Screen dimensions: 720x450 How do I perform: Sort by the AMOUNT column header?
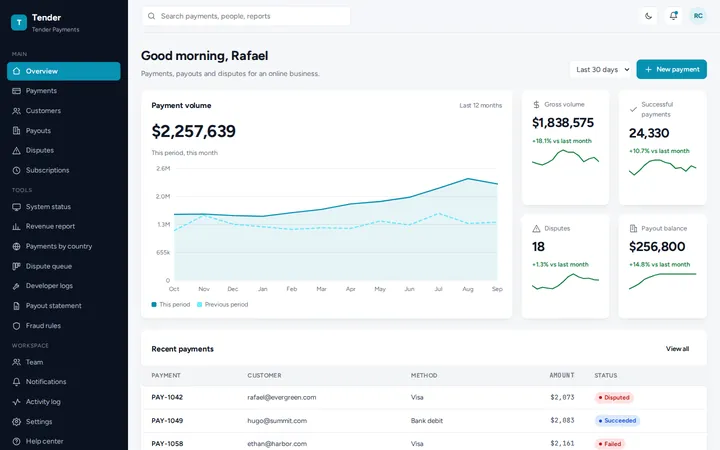562,376
